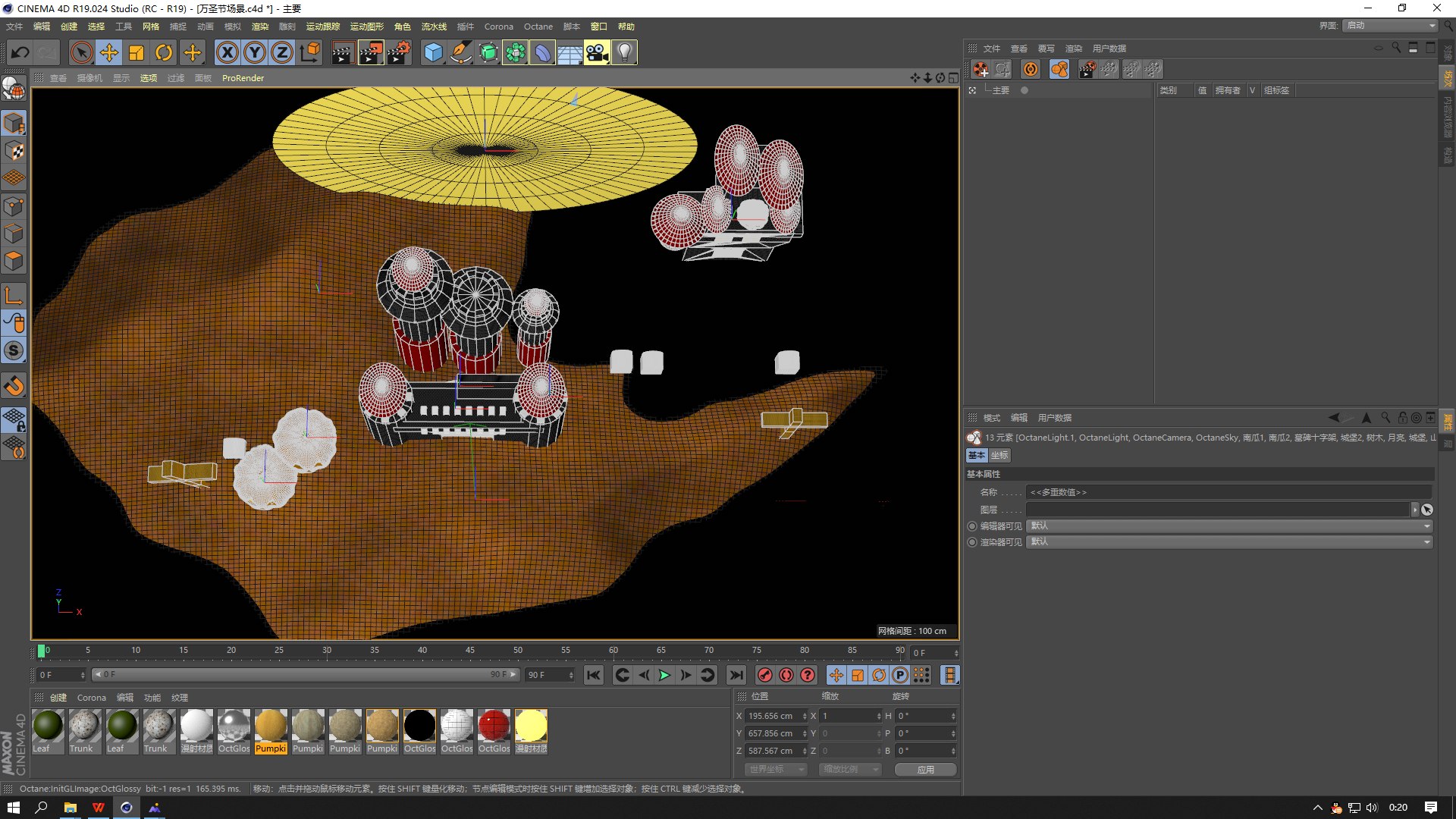Select the first Leaf material
1456x819 pixels.
[47, 731]
